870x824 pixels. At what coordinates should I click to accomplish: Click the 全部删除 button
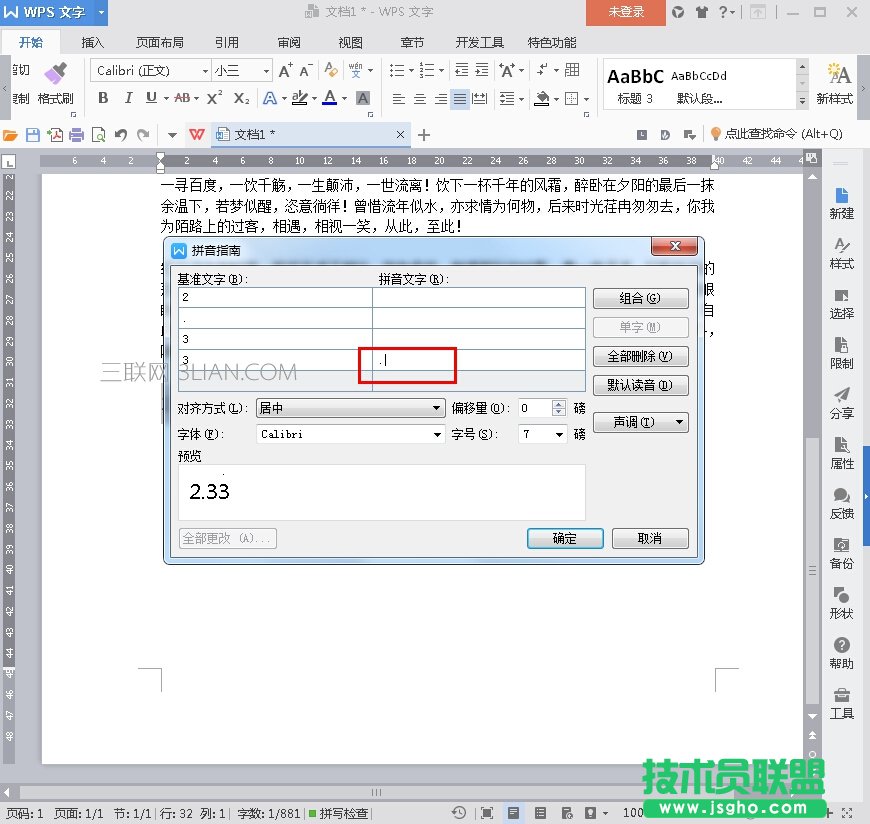[640, 356]
